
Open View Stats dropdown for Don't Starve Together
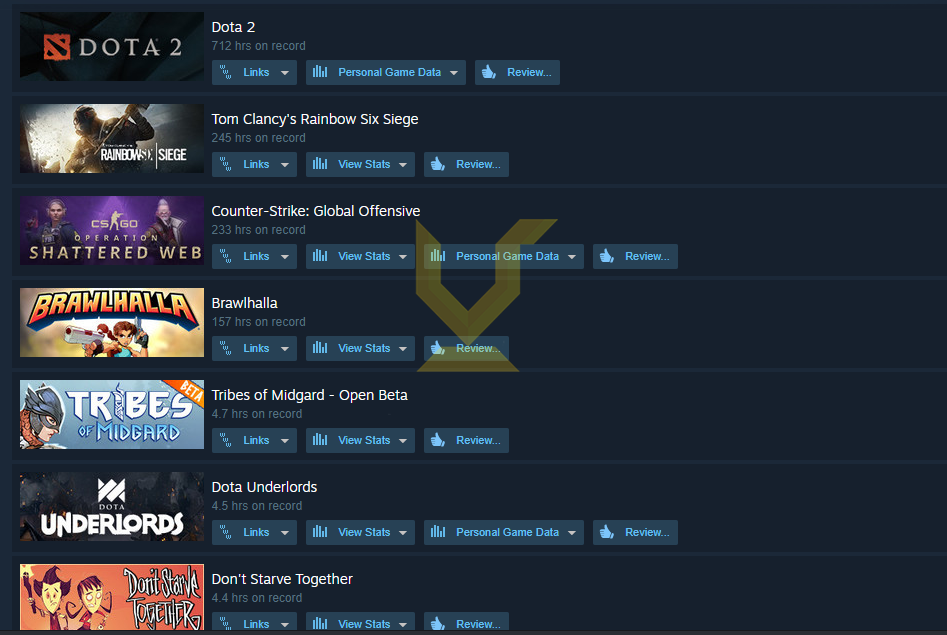[x=403, y=624]
